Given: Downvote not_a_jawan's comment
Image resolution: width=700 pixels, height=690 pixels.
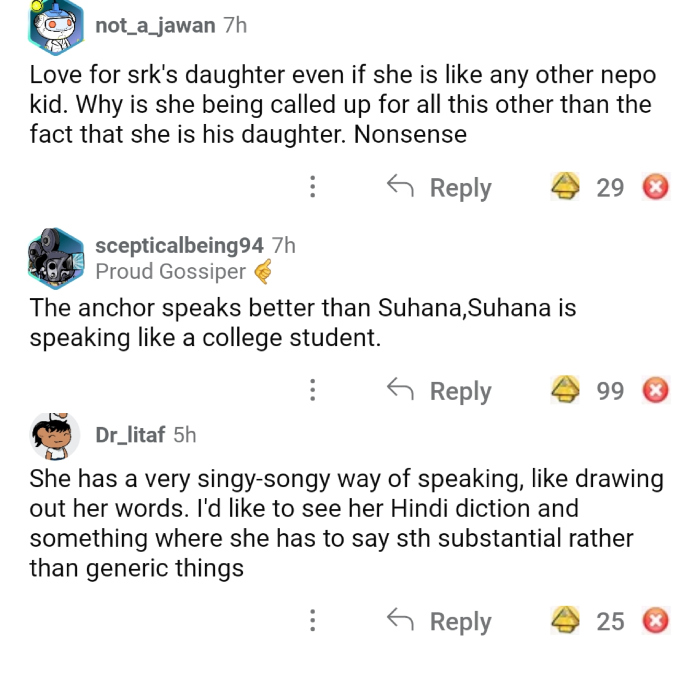Looking at the screenshot, I should pos(655,187).
